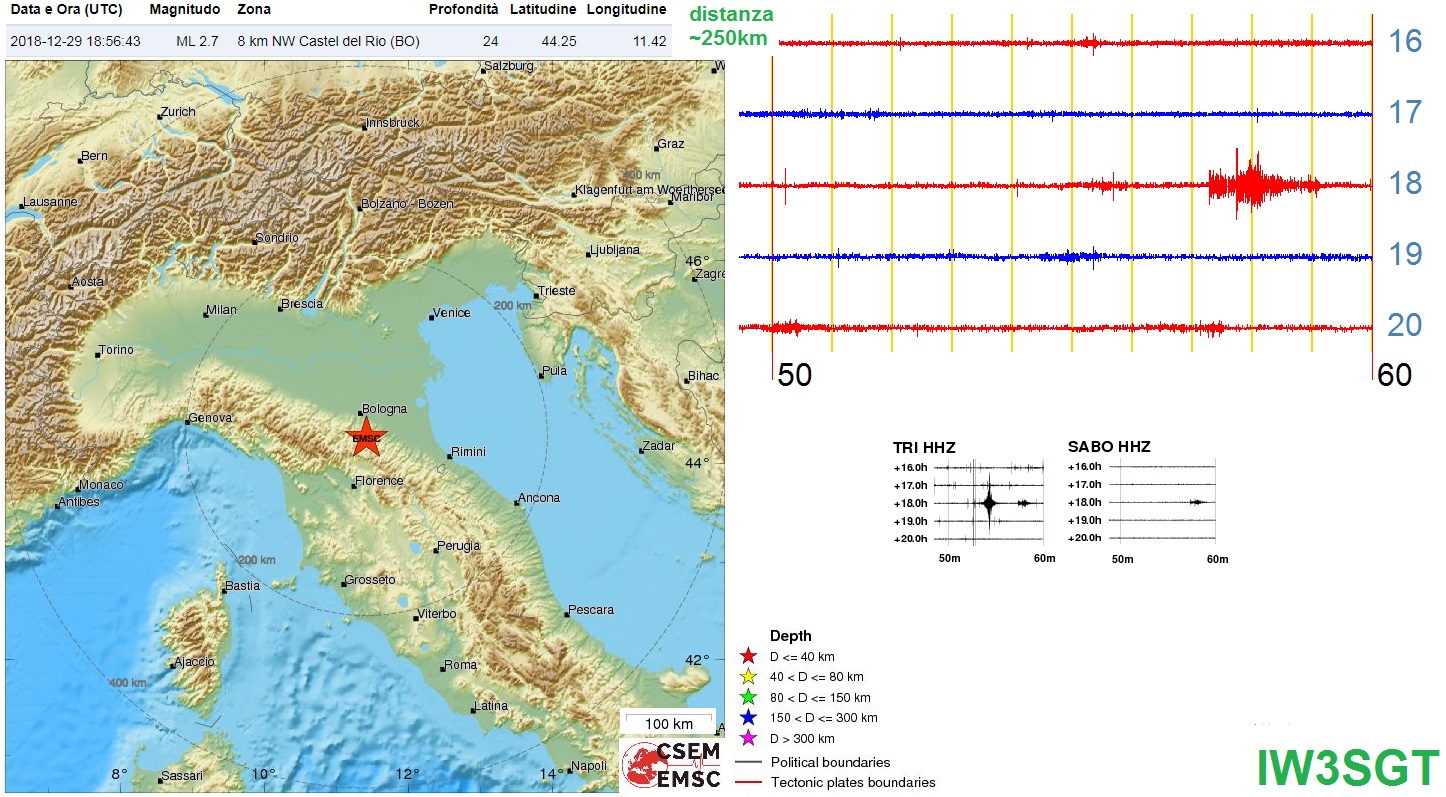Click the ML 2.7 magnitude value
Screen dimensions: 1446x797
tap(198, 41)
